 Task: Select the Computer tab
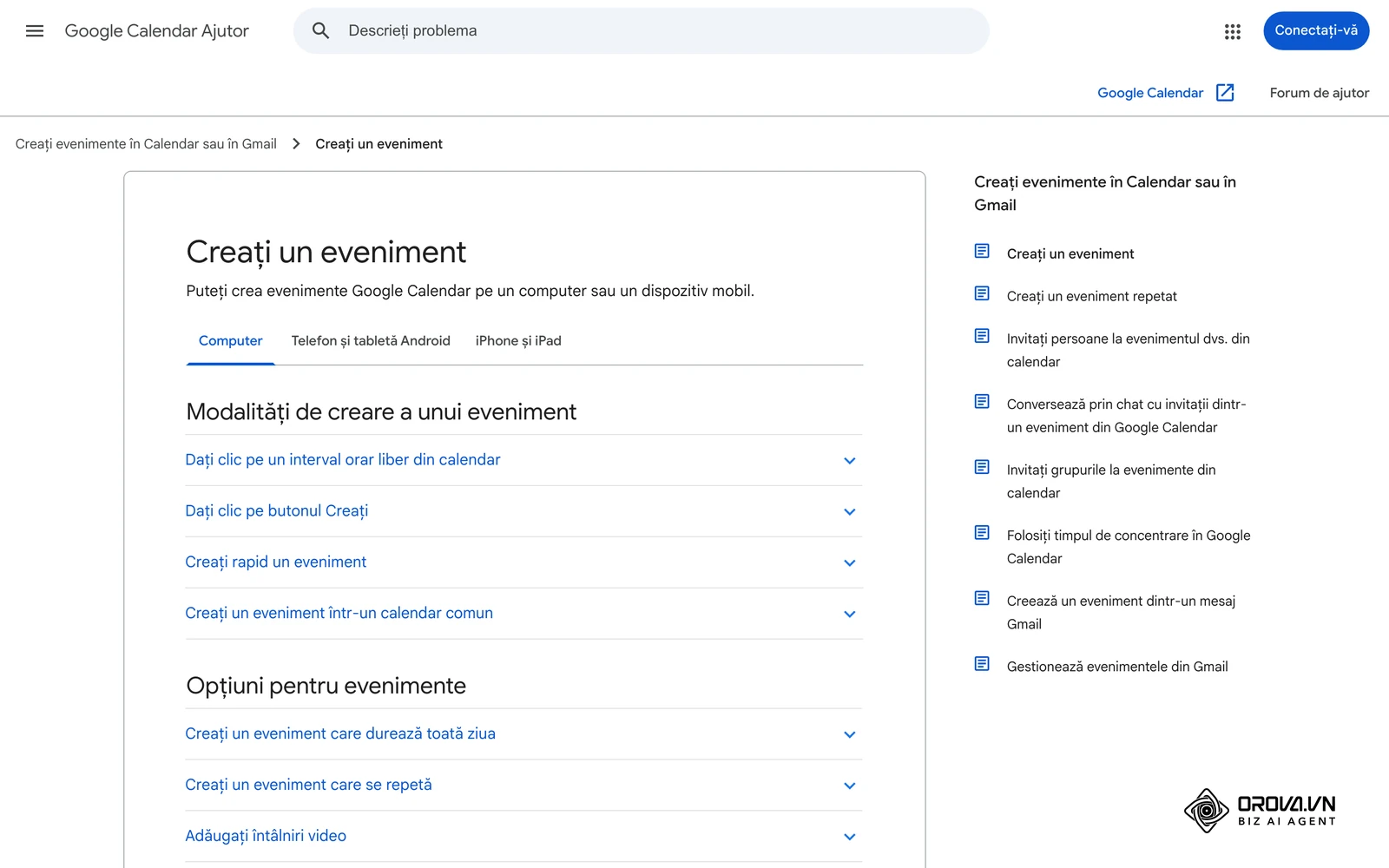231,341
